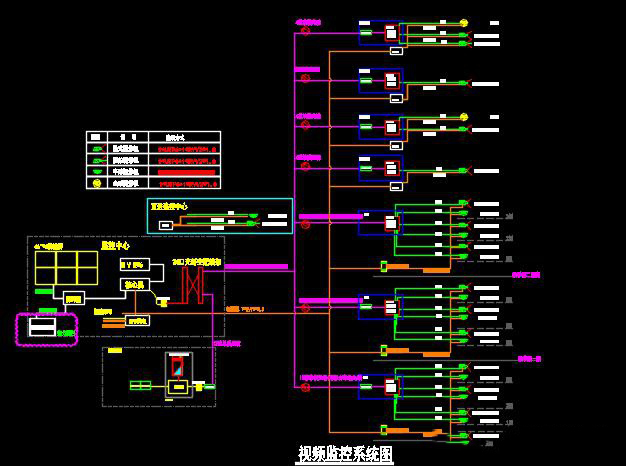Click the long magenta bar beside the red X cabinet
Viewport: 626px width, 466px height.
256,267
